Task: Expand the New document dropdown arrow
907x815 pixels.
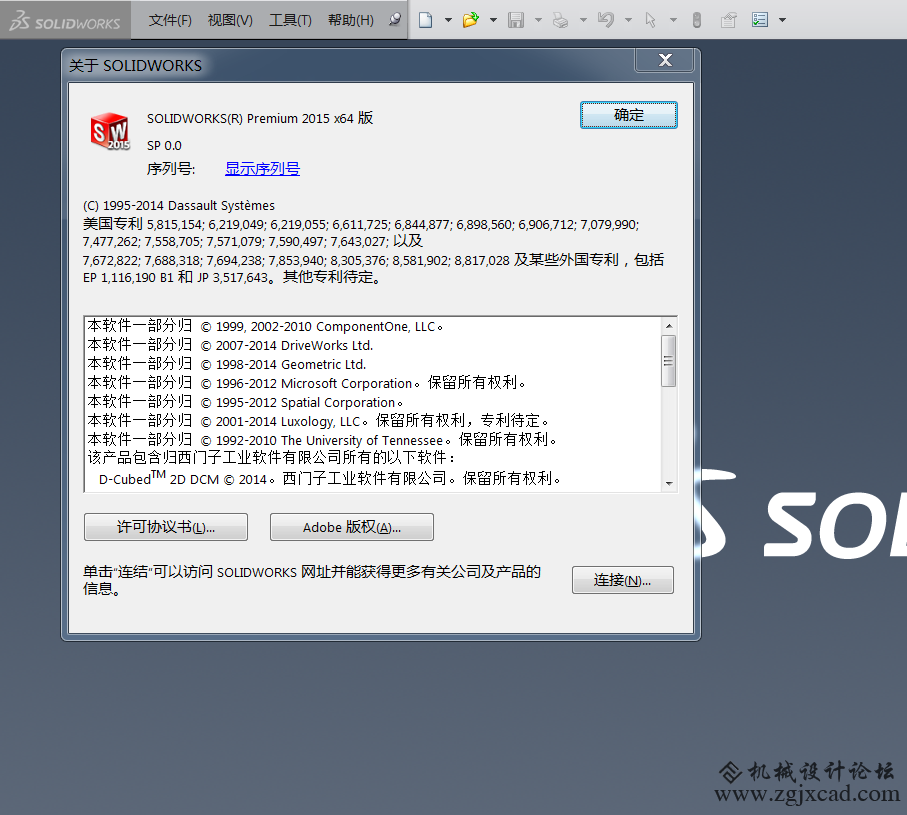Action: [448, 20]
